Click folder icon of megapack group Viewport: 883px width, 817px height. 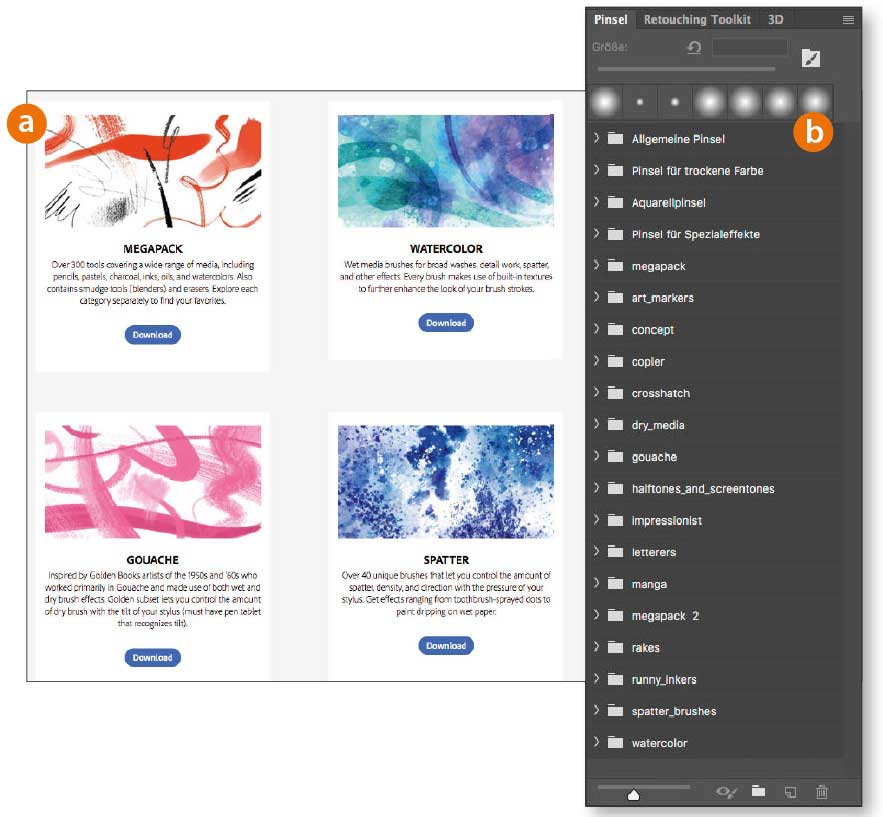pyautogui.click(x=616, y=266)
